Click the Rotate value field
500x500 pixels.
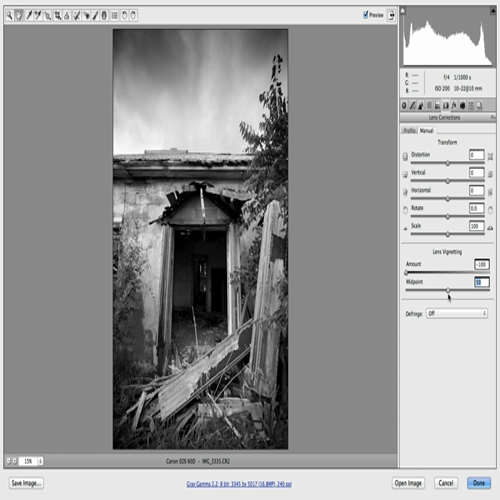coord(477,208)
